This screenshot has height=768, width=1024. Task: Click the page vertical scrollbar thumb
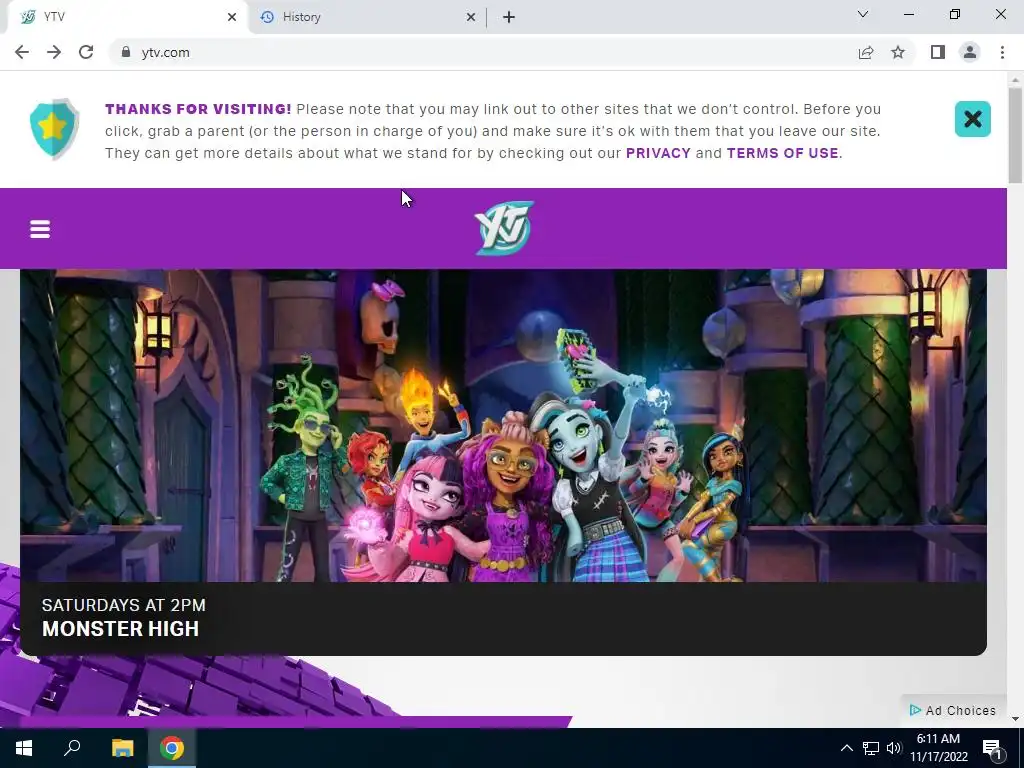point(1015,135)
